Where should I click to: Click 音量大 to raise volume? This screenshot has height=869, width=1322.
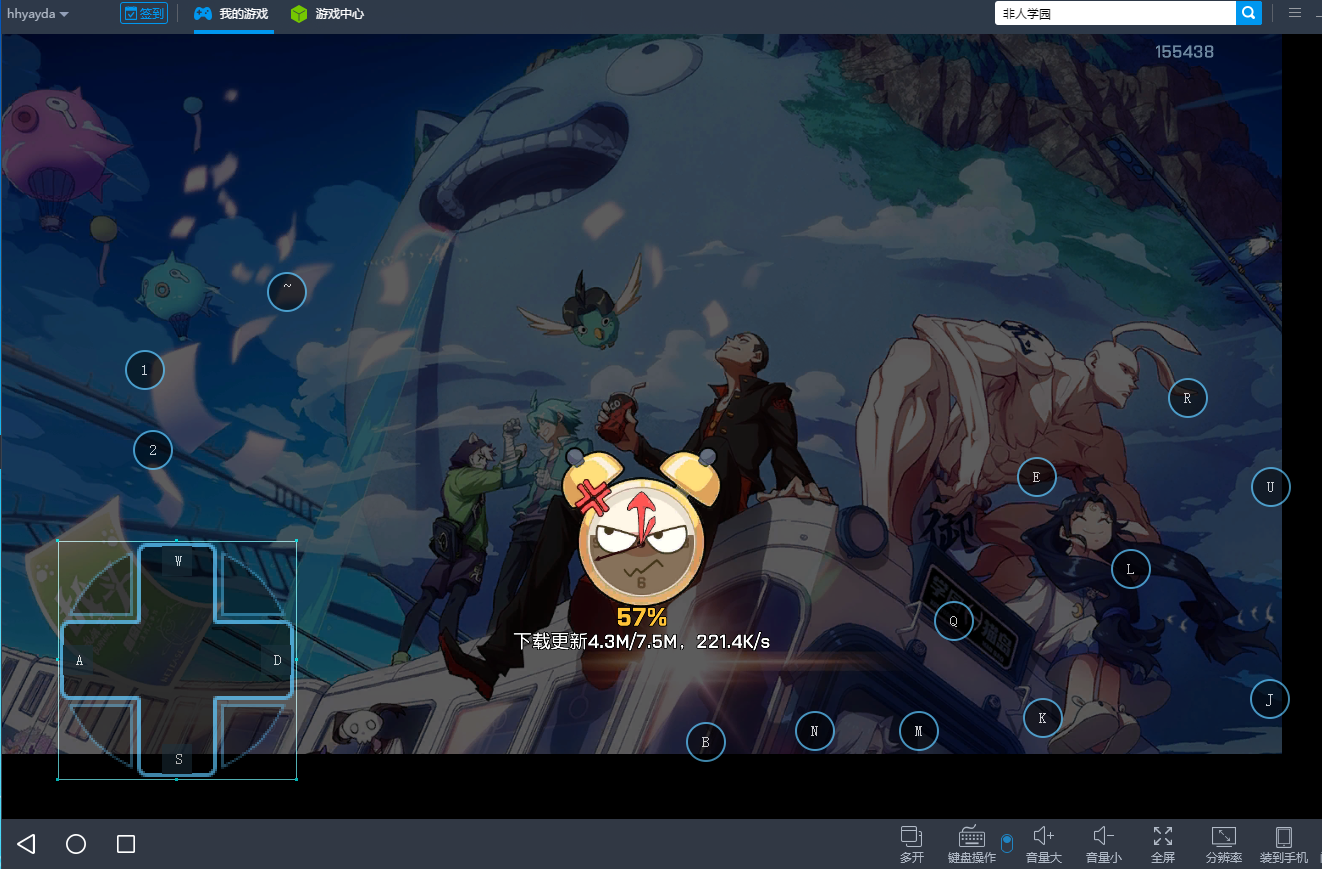(1044, 845)
